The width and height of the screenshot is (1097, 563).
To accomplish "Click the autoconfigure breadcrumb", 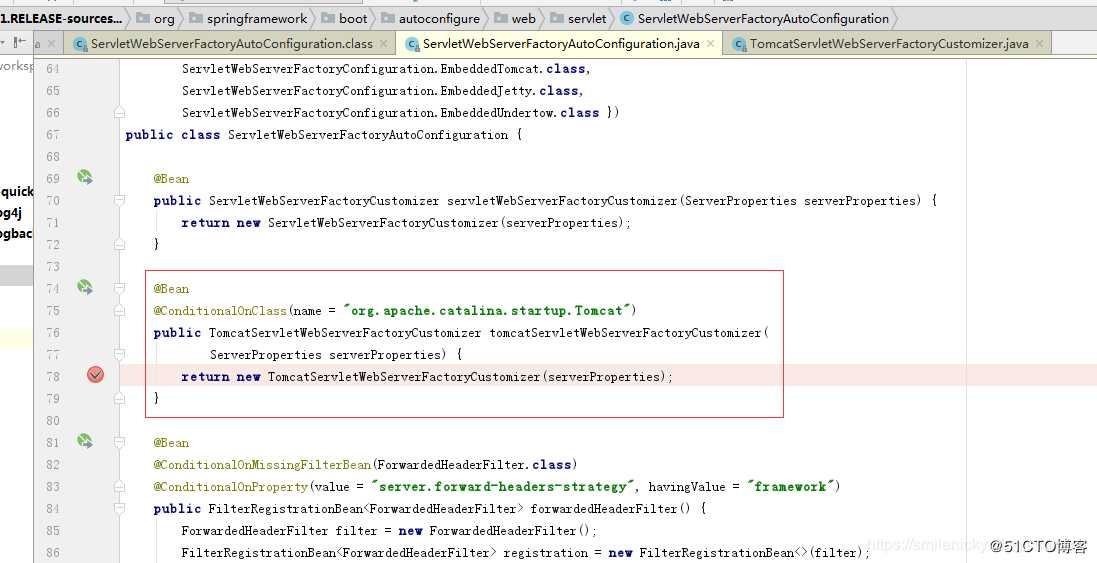I will pyautogui.click(x=439, y=19).
